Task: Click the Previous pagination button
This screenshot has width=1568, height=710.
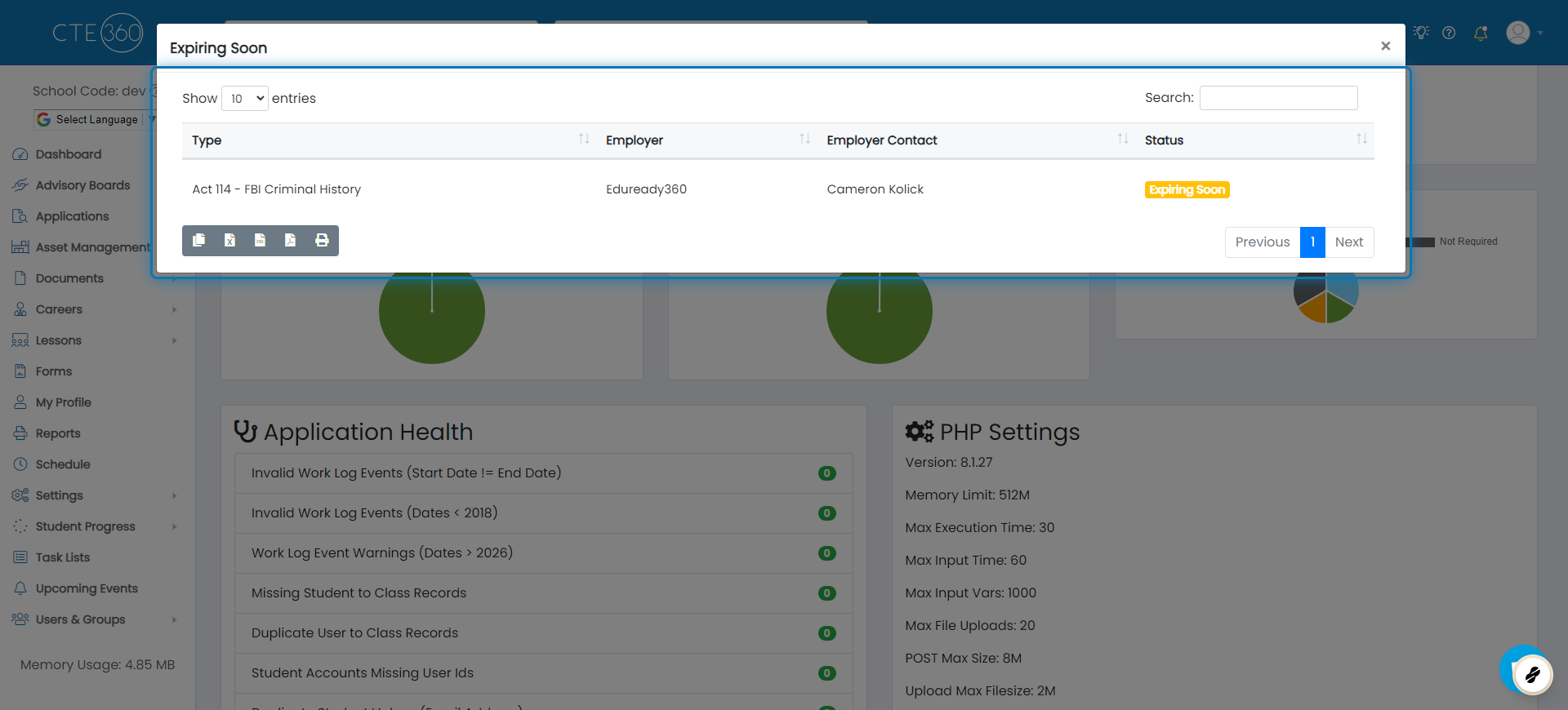Action: 1263,242
